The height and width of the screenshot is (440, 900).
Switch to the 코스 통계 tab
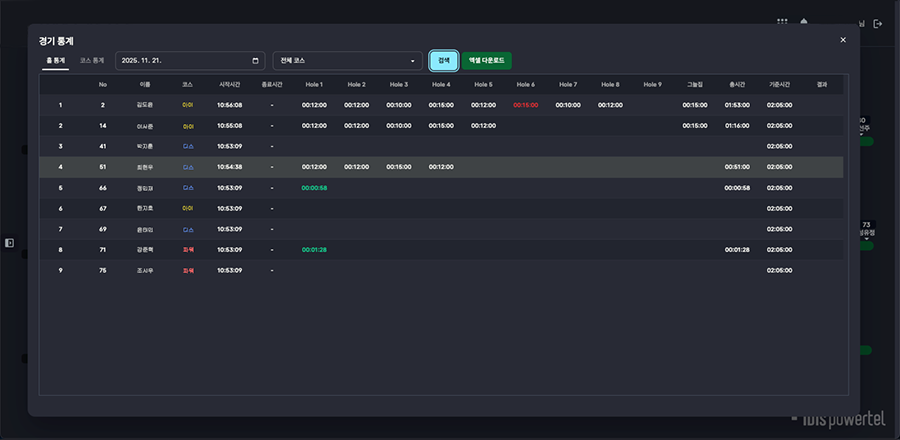coord(92,61)
